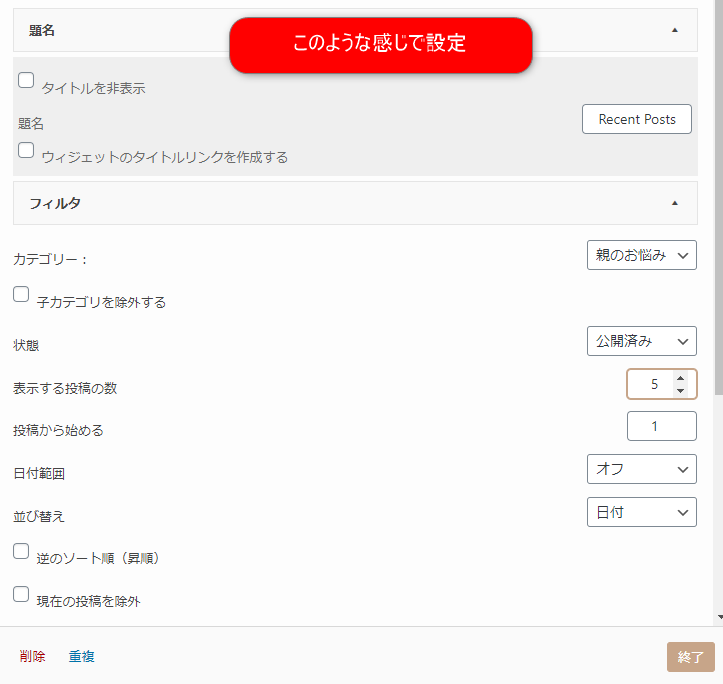Click the 並び替え label
Image resolution: width=723 pixels, height=684 pixels.
click(39, 516)
